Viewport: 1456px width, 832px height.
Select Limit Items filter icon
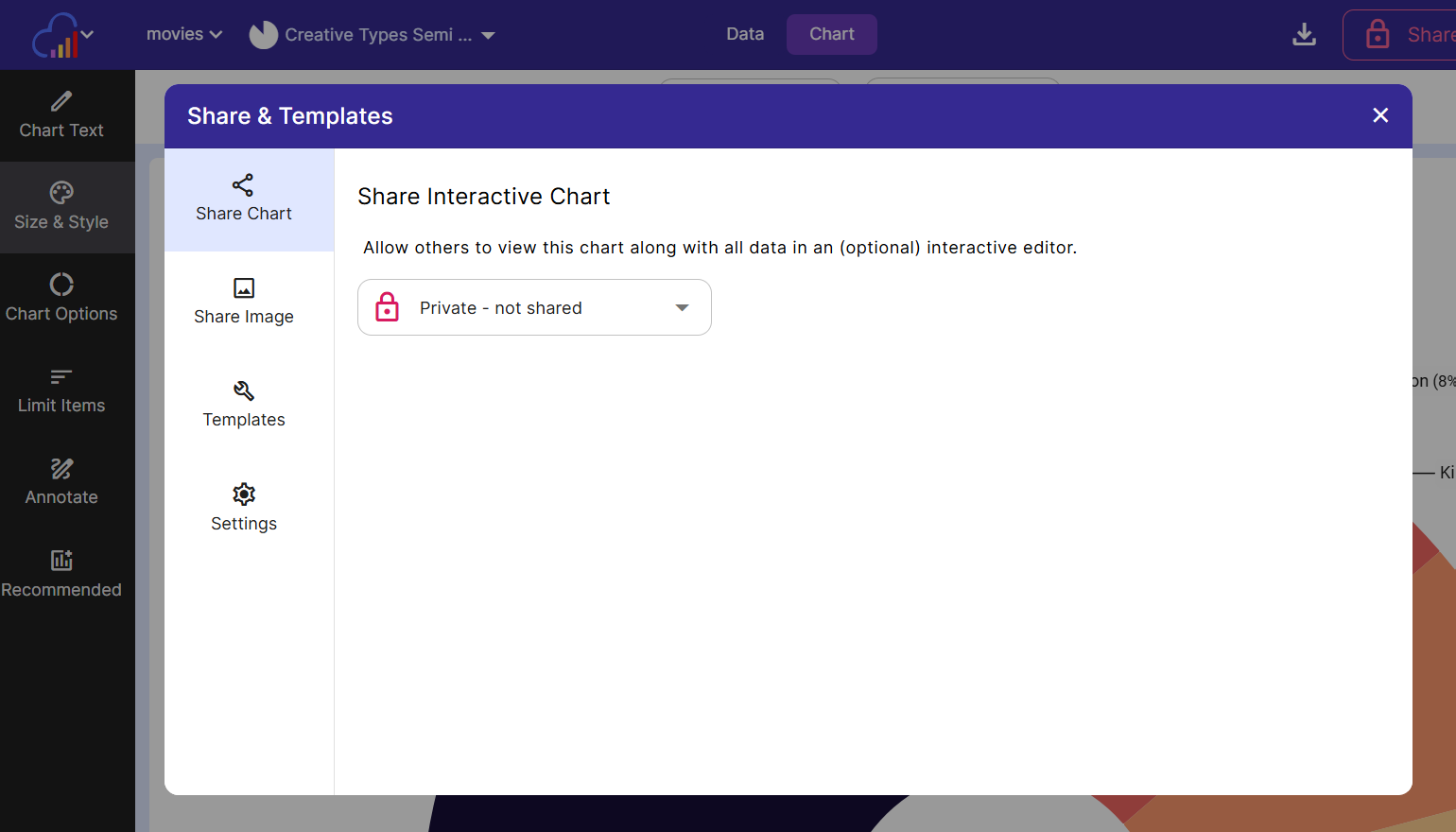[61, 377]
